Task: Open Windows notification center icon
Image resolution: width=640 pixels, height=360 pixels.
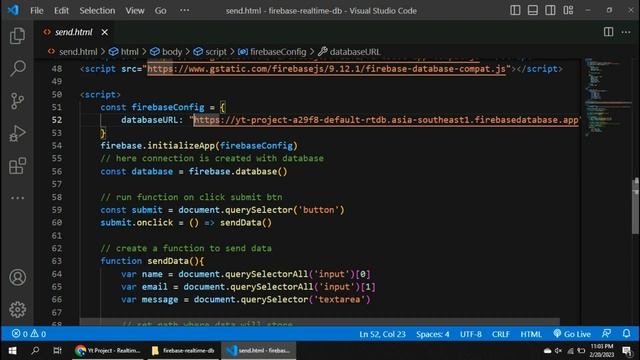Action: pos(627,351)
